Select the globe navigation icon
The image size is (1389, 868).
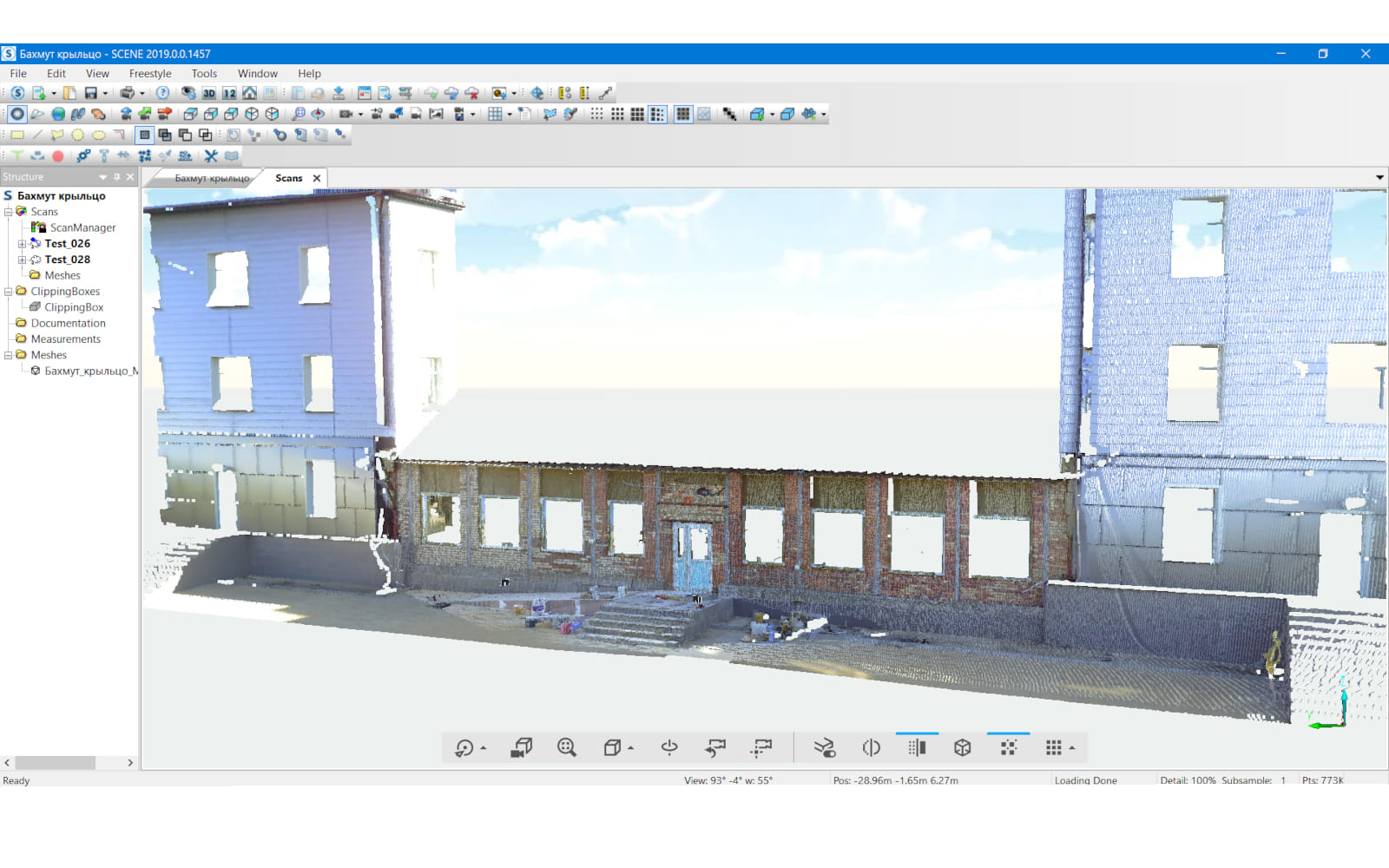point(58,114)
